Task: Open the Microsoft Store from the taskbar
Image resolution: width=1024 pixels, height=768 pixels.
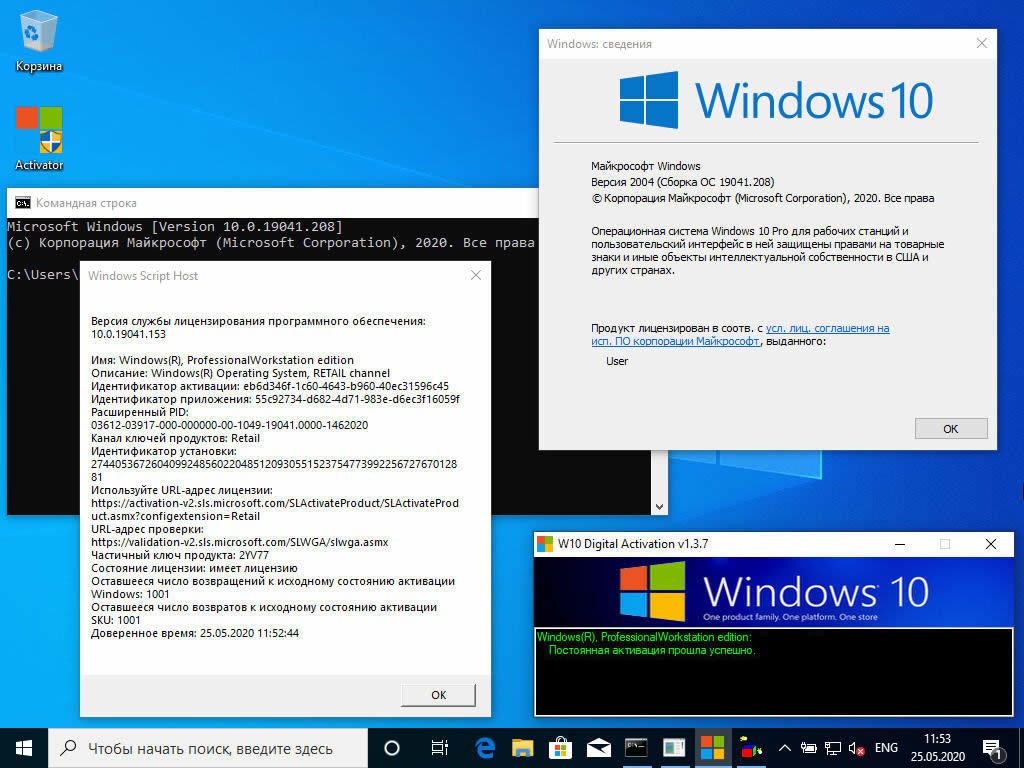Action: tap(561, 747)
